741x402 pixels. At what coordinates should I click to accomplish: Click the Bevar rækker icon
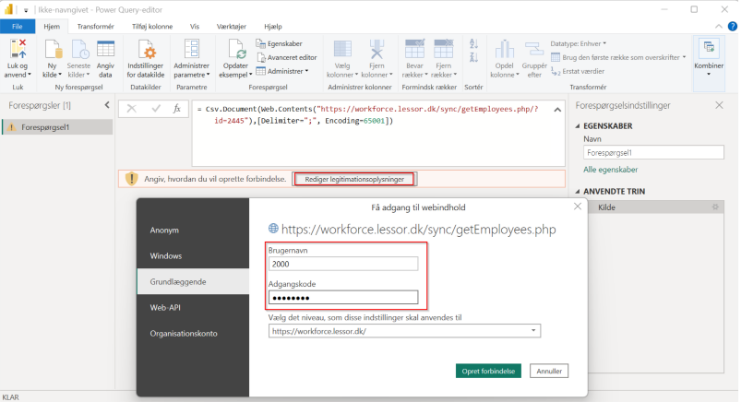[414, 49]
